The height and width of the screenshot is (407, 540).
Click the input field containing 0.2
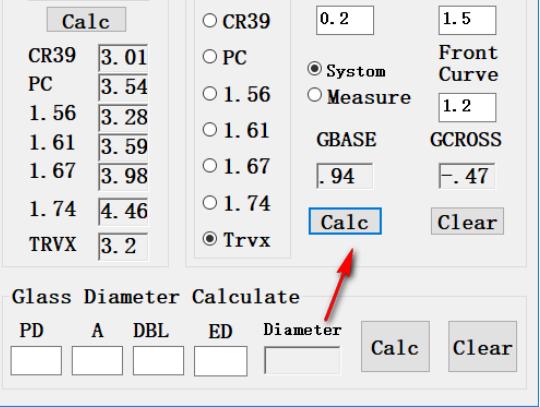pyautogui.click(x=345, y=20)
